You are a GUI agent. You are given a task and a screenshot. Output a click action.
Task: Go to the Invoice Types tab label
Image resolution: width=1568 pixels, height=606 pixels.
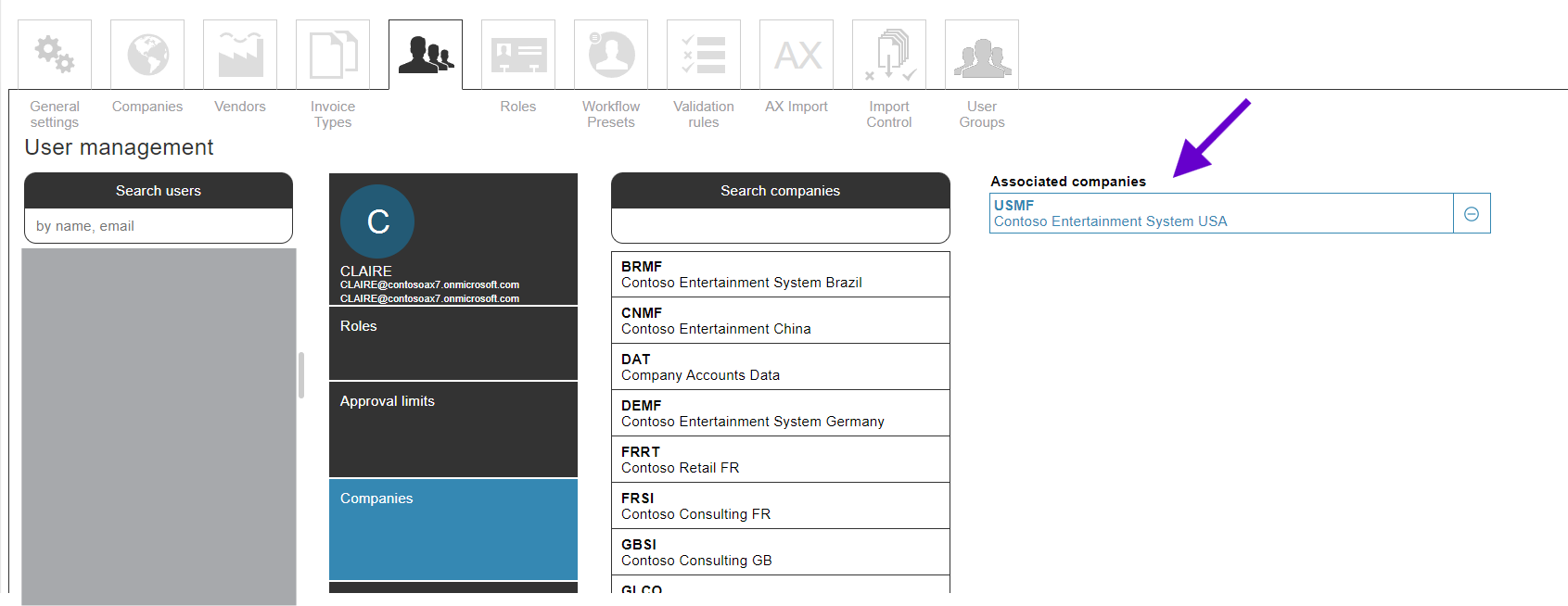click(333, 114)
